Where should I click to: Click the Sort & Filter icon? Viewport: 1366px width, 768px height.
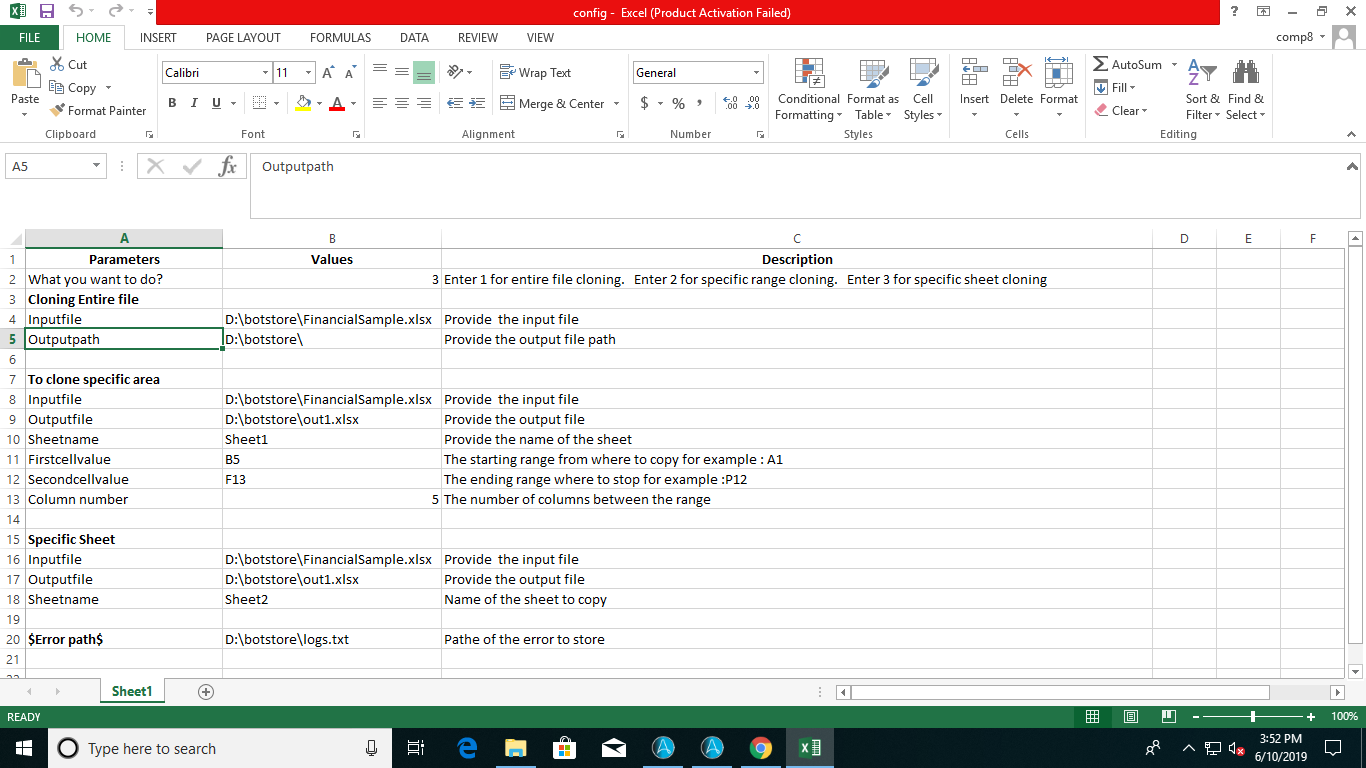(1201, 74)
